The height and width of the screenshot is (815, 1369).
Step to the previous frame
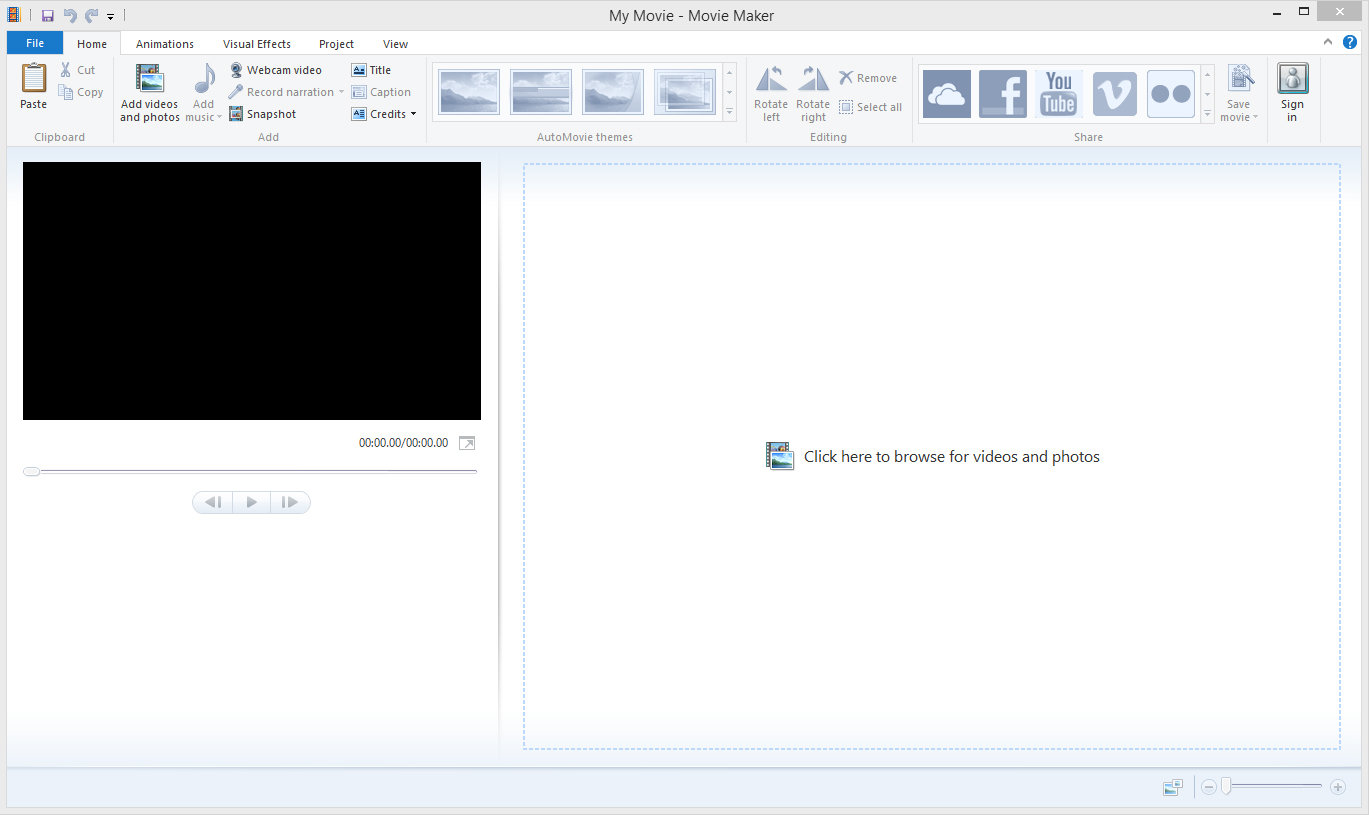[213, 502]
